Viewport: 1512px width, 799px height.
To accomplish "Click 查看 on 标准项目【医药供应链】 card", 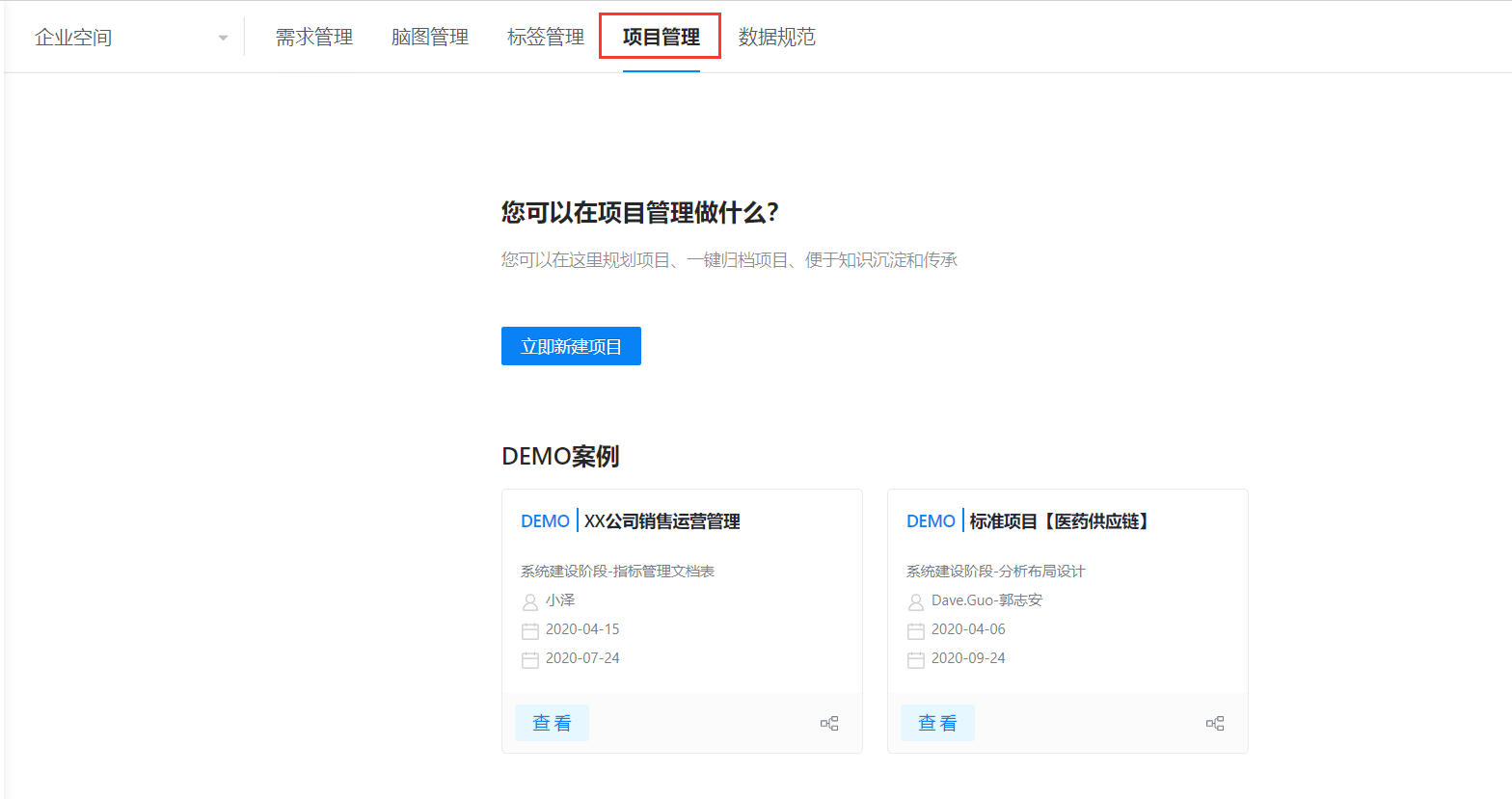I will tap(937, 723).
